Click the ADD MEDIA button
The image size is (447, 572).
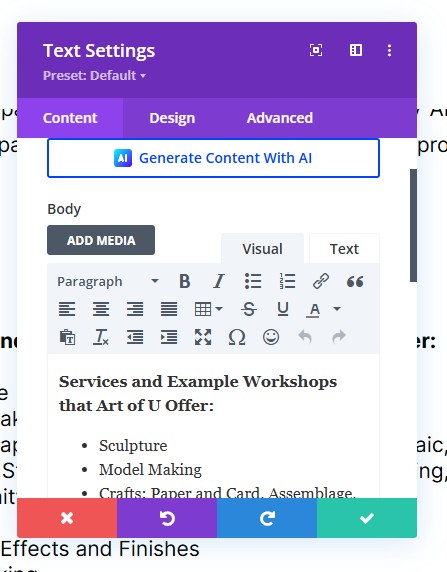tap(101, 240)
